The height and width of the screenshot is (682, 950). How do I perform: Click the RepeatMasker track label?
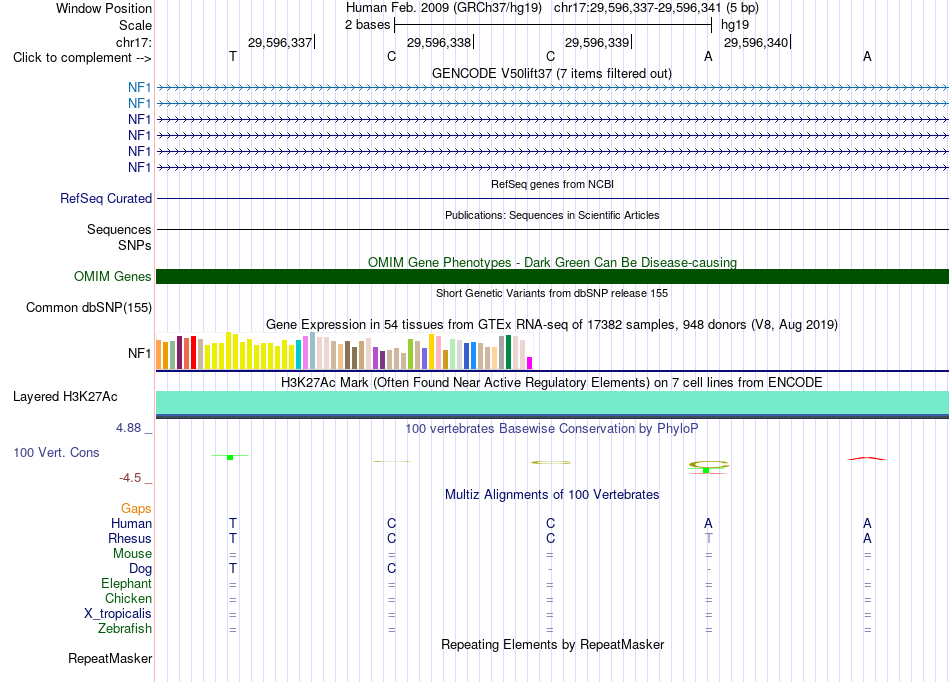(110, 658)
